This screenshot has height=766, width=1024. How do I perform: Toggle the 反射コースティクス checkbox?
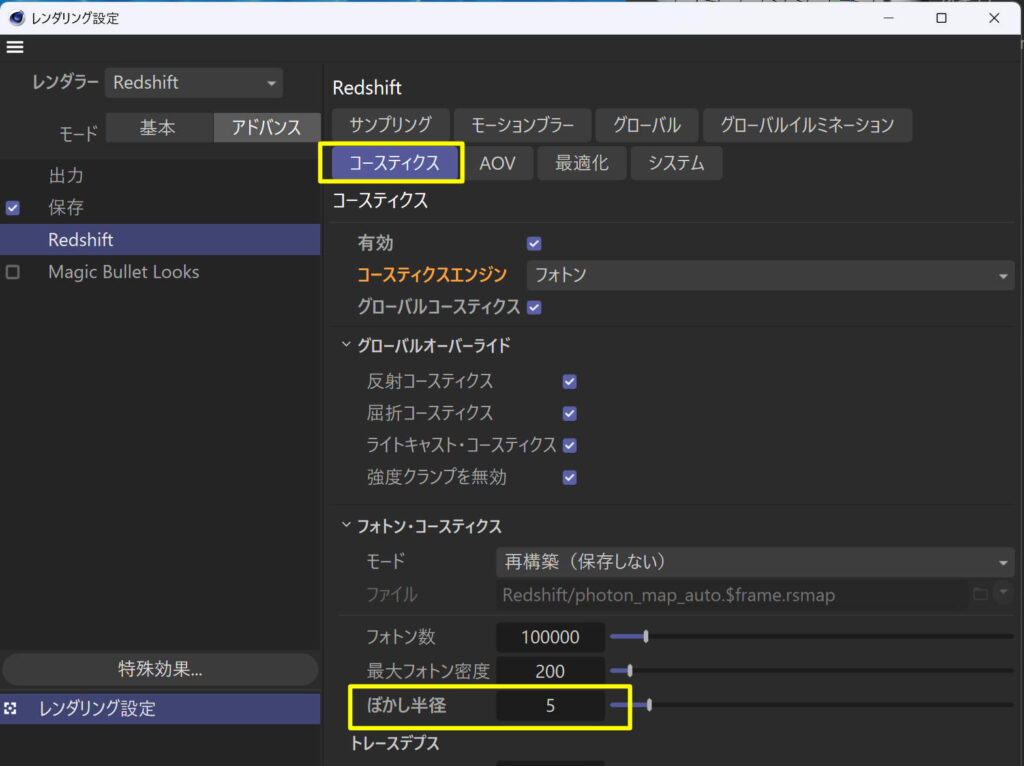(x=569, y=381)
